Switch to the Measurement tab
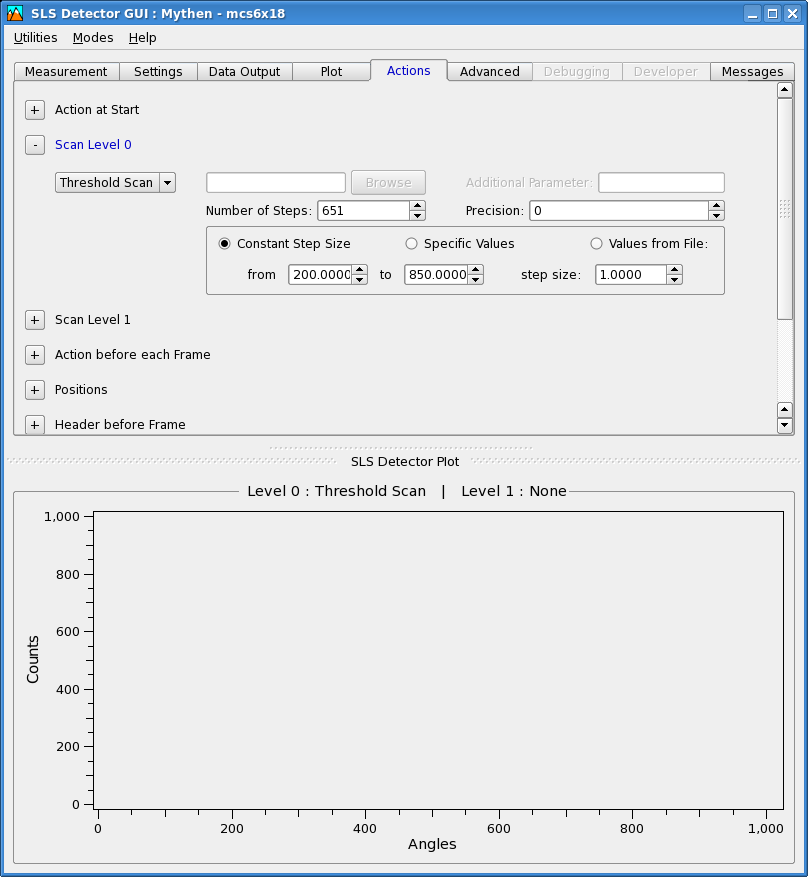The width and height of the screenshot is (808, 877). coord(66,72)
